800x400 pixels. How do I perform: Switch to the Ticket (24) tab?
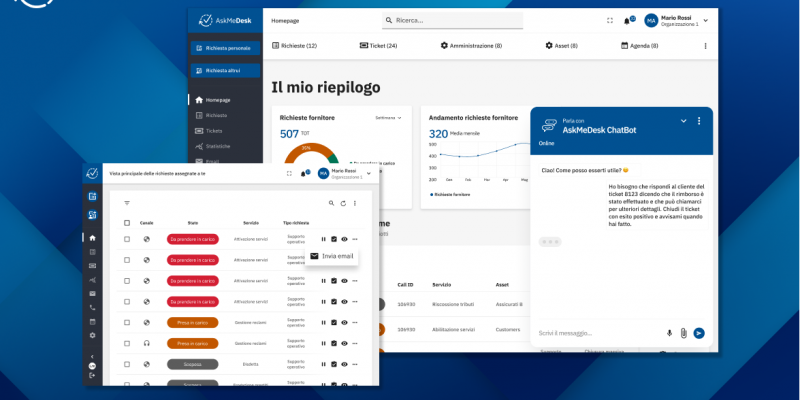click(x=378, y=46)
